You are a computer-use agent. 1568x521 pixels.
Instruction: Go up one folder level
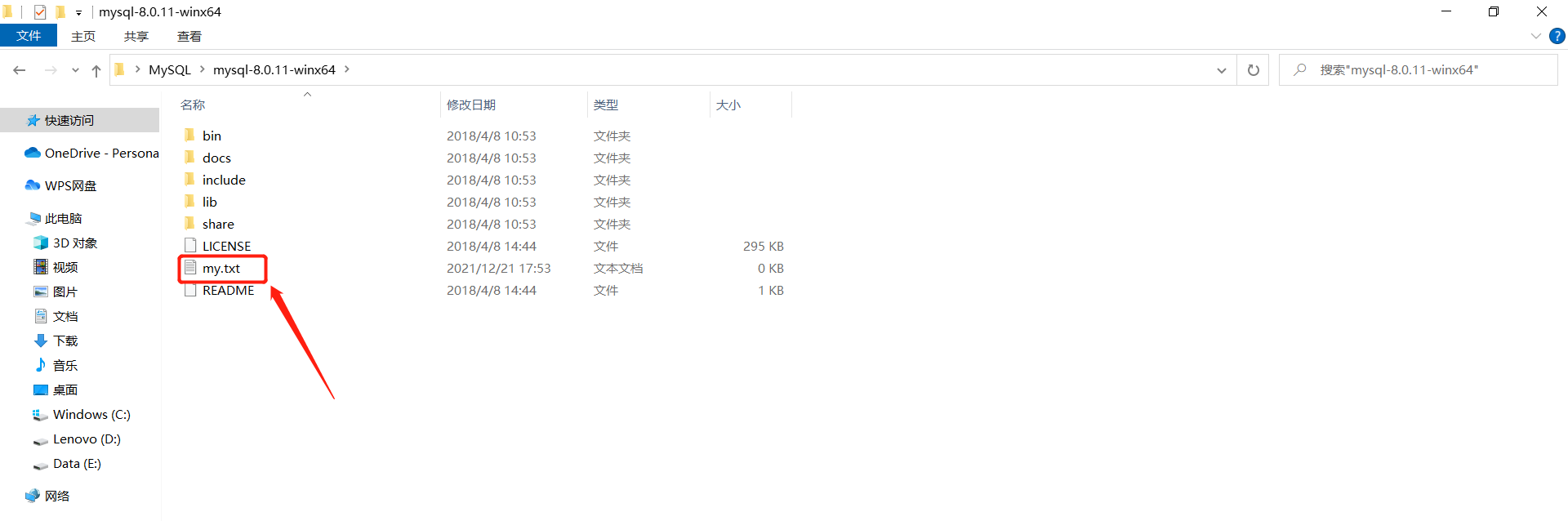pos(96,70)
